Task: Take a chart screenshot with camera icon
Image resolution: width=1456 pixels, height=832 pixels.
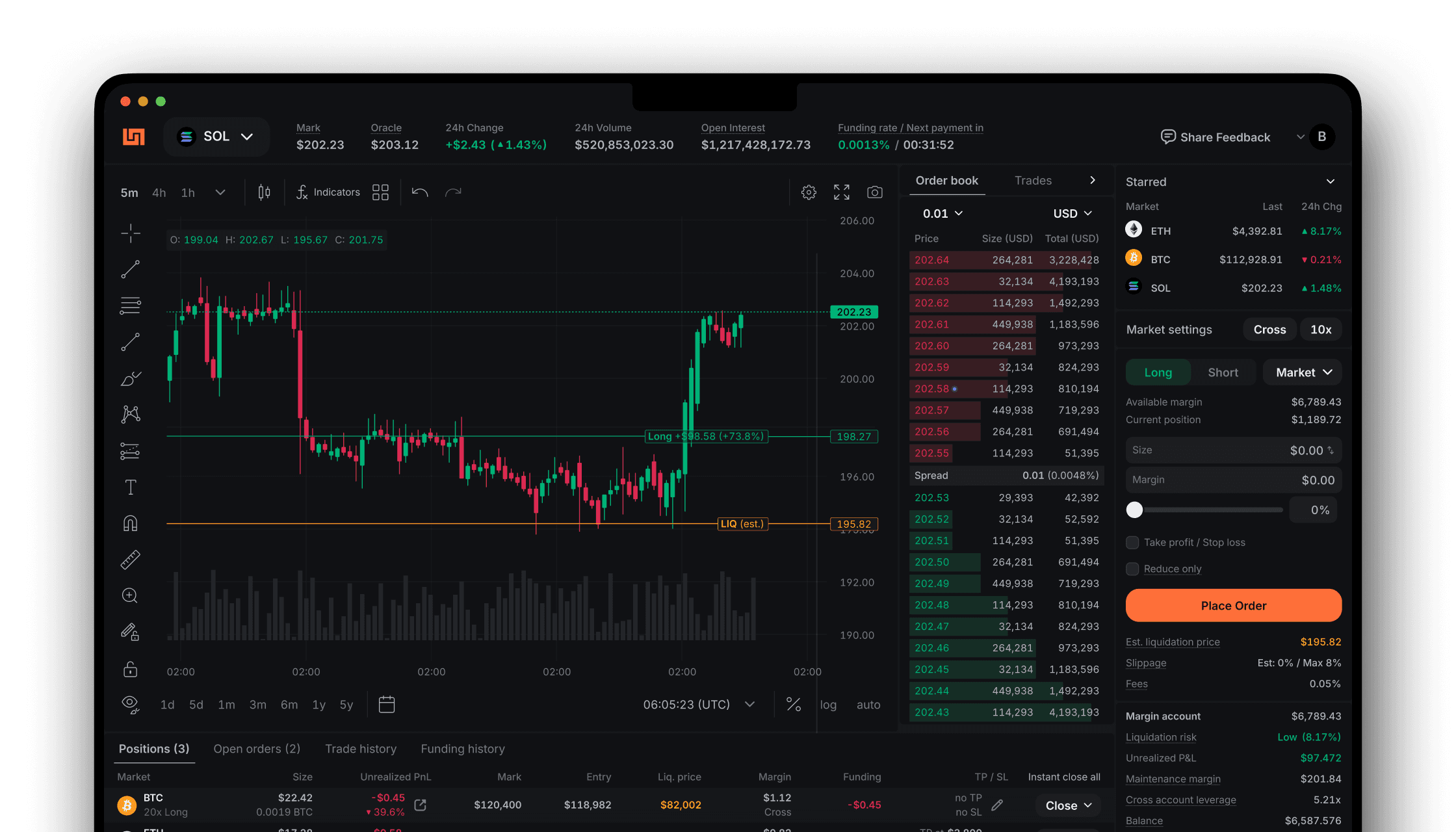Action: [x=875, y=192]
